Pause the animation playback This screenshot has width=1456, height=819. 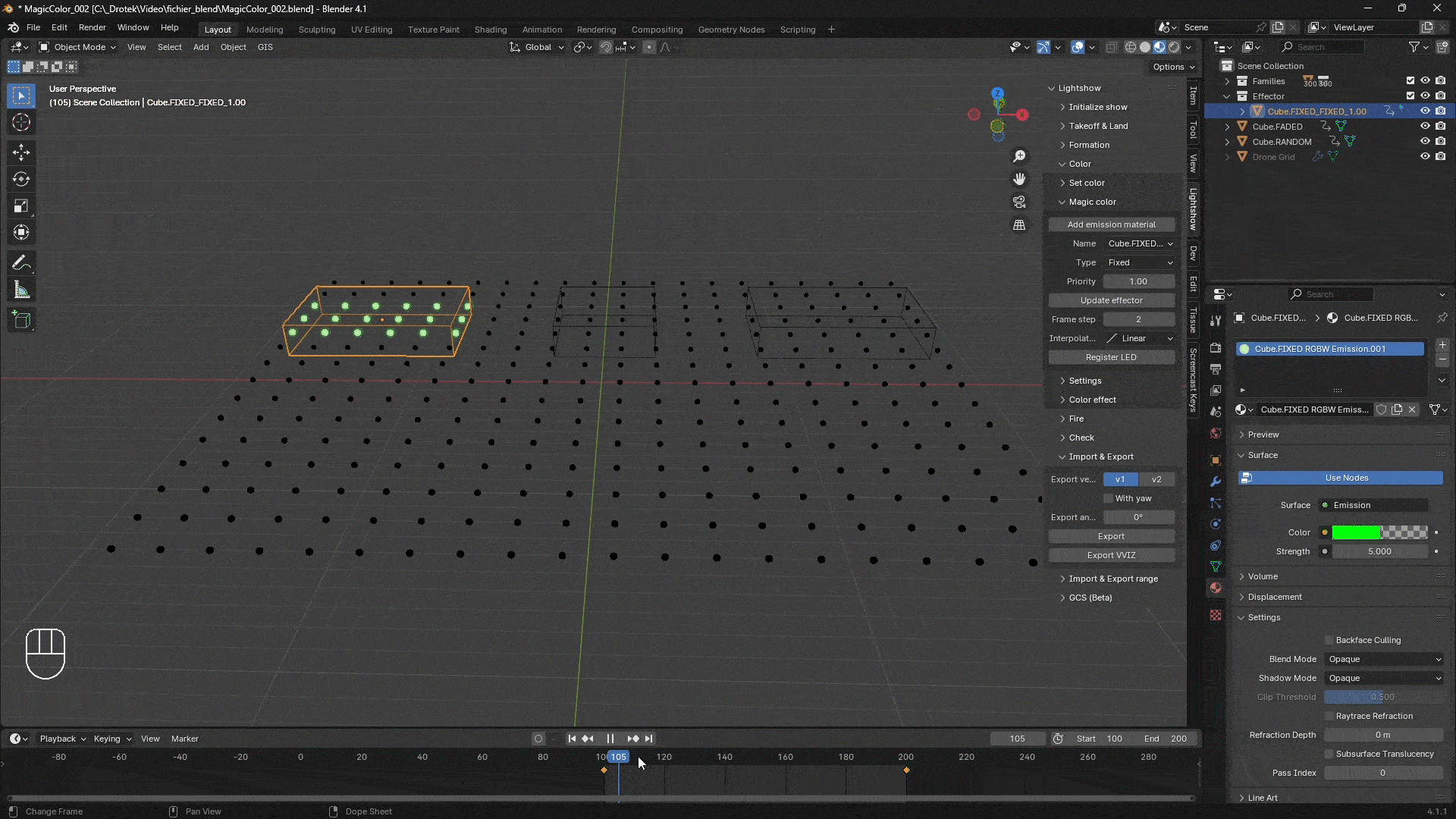coord(610,739)
